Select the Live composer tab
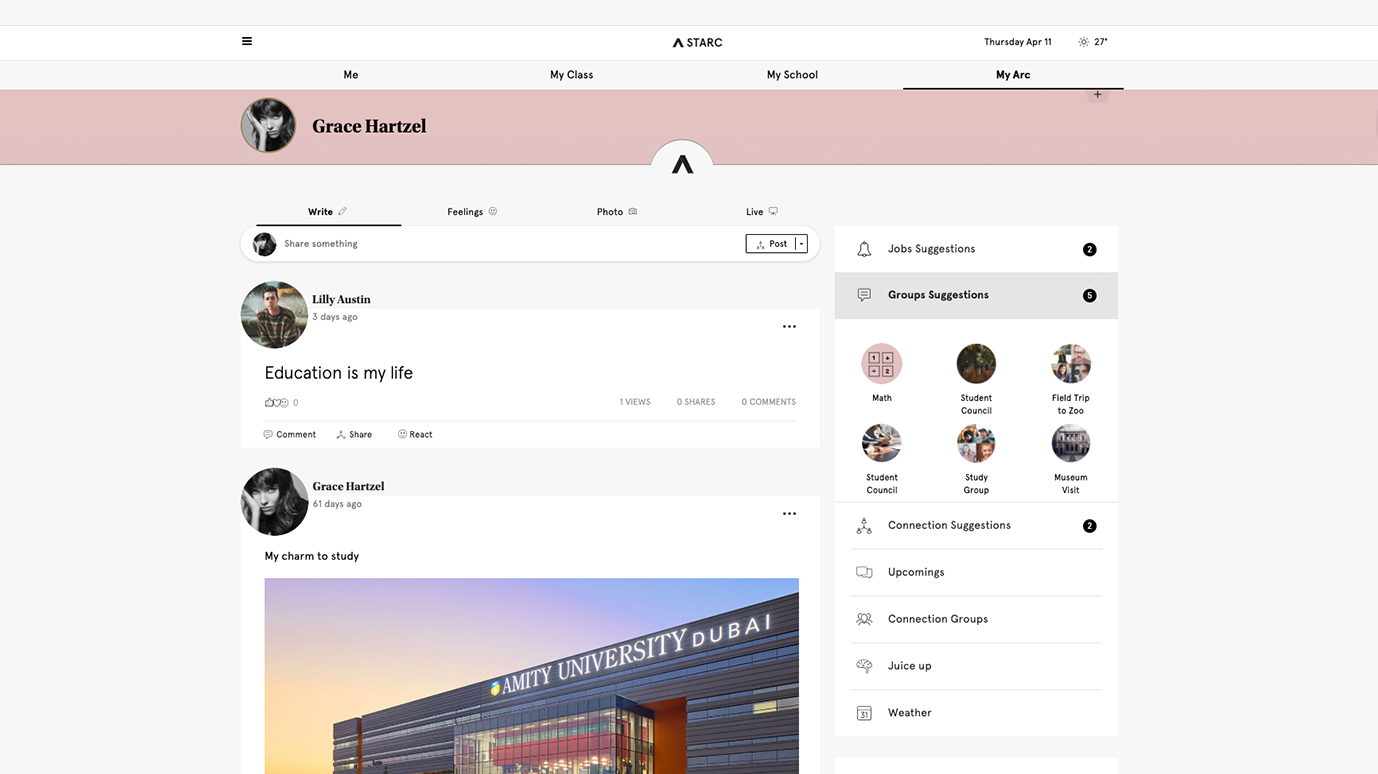Viewport: 1378px width, 774px height. point(762,212)
